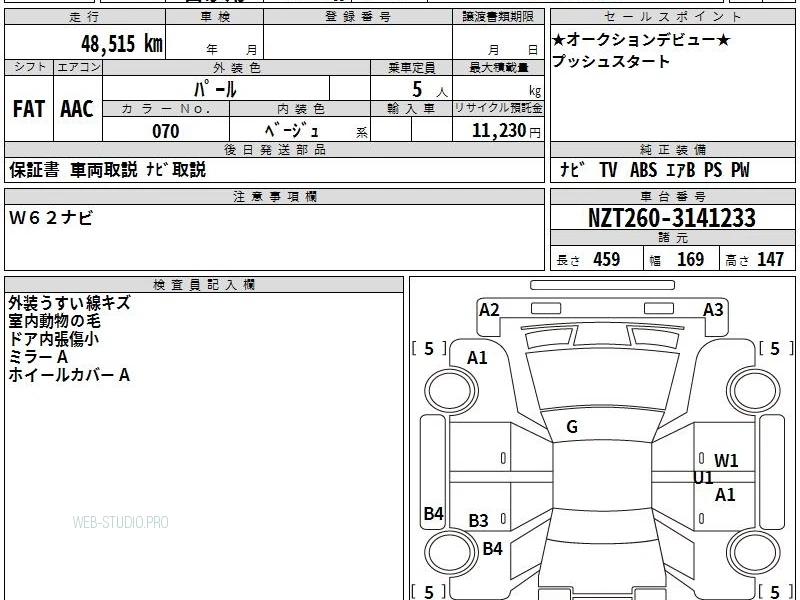Screen dimensions: 800x600
Task: Click the ナビ genuine equipment entry
Action: click(572, 169)
